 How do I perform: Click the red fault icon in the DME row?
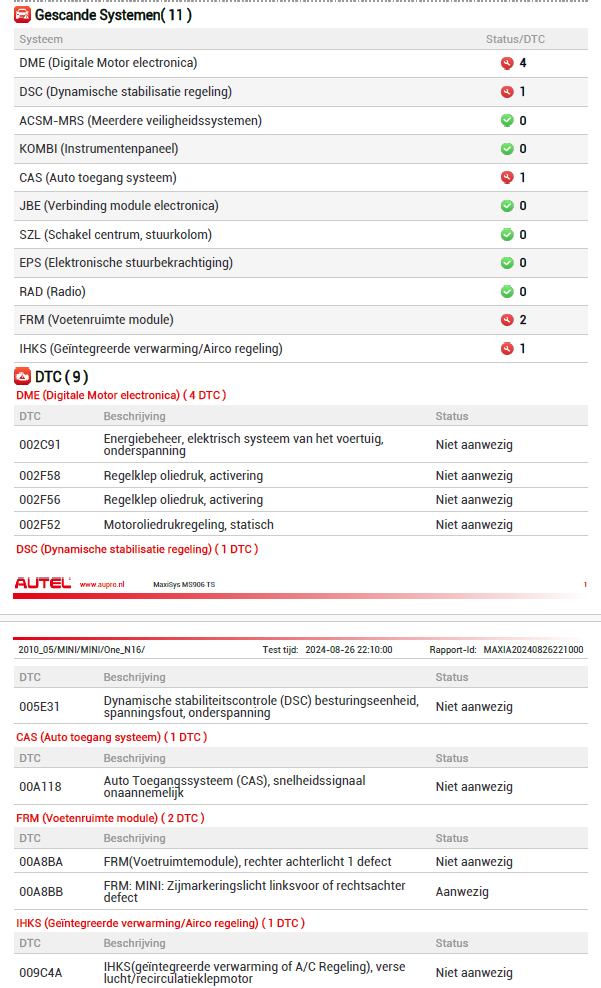507,63
